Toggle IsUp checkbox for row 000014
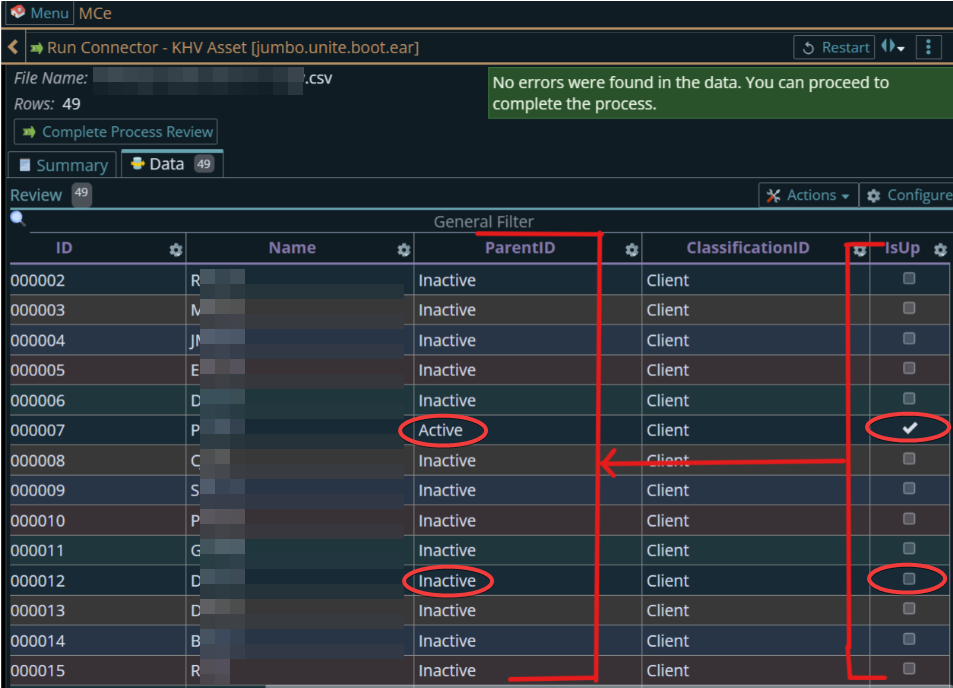Image resolution: width=953 pixels, height=688 pixels. pos(909,639)
